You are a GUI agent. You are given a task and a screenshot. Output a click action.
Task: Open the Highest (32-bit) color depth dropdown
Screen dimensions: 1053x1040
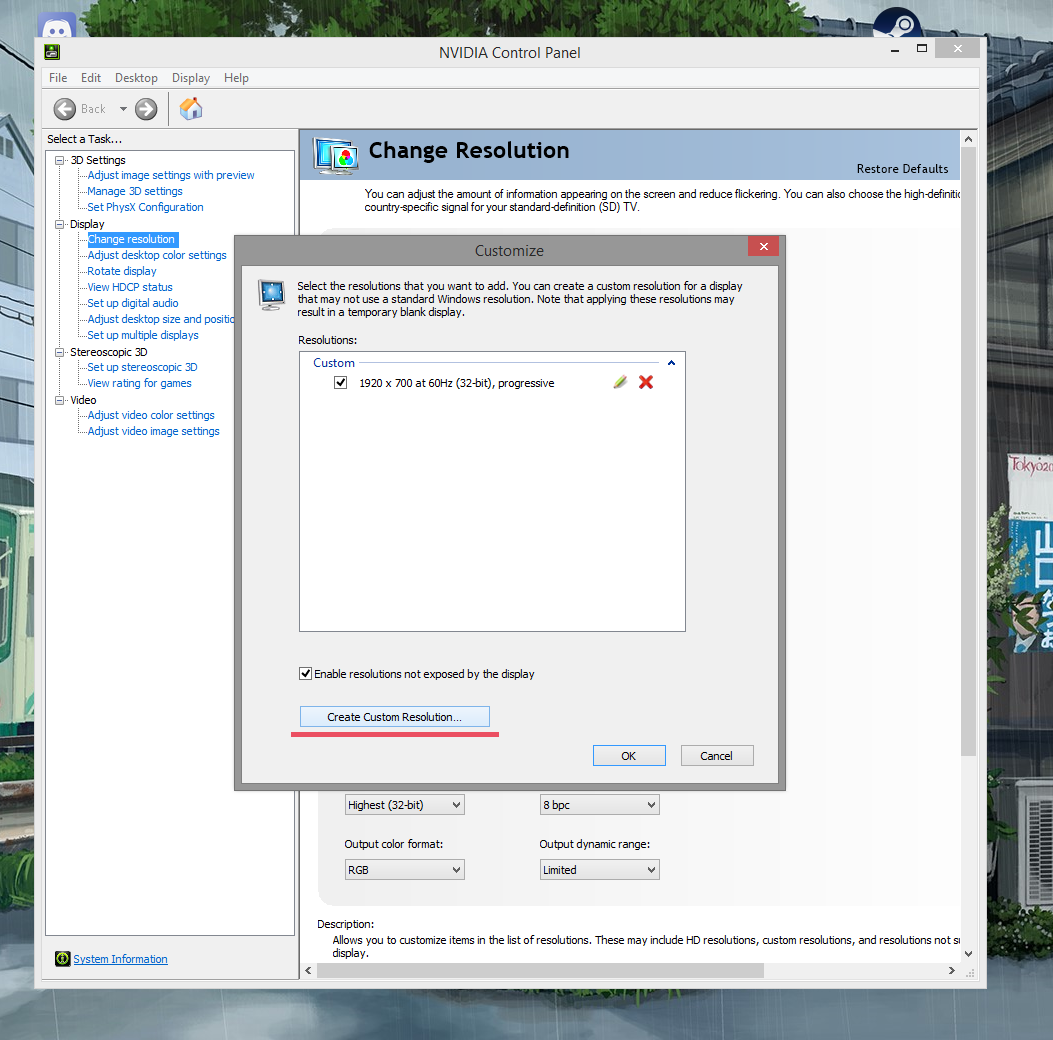pyautogui.click(x=404, y=804)
